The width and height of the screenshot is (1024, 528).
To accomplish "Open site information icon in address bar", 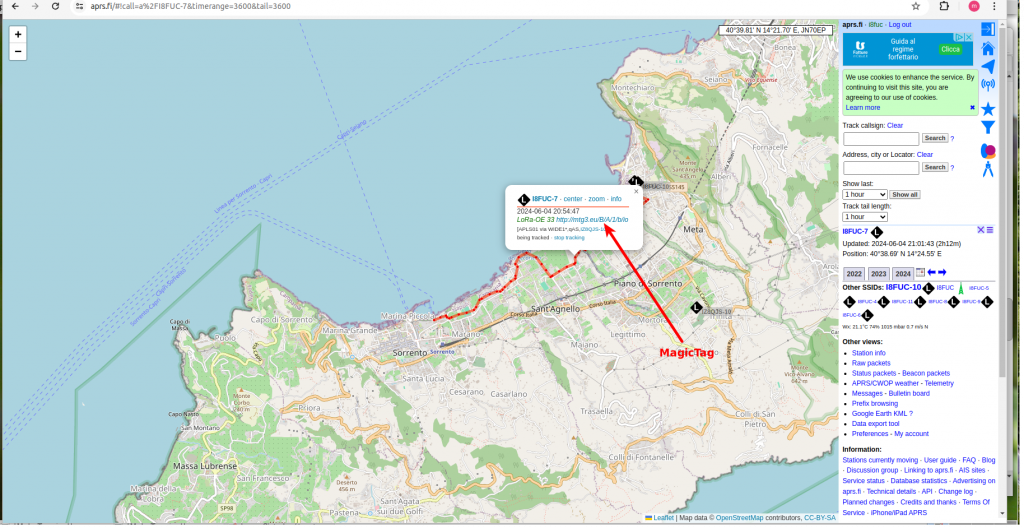I will 79,6.
